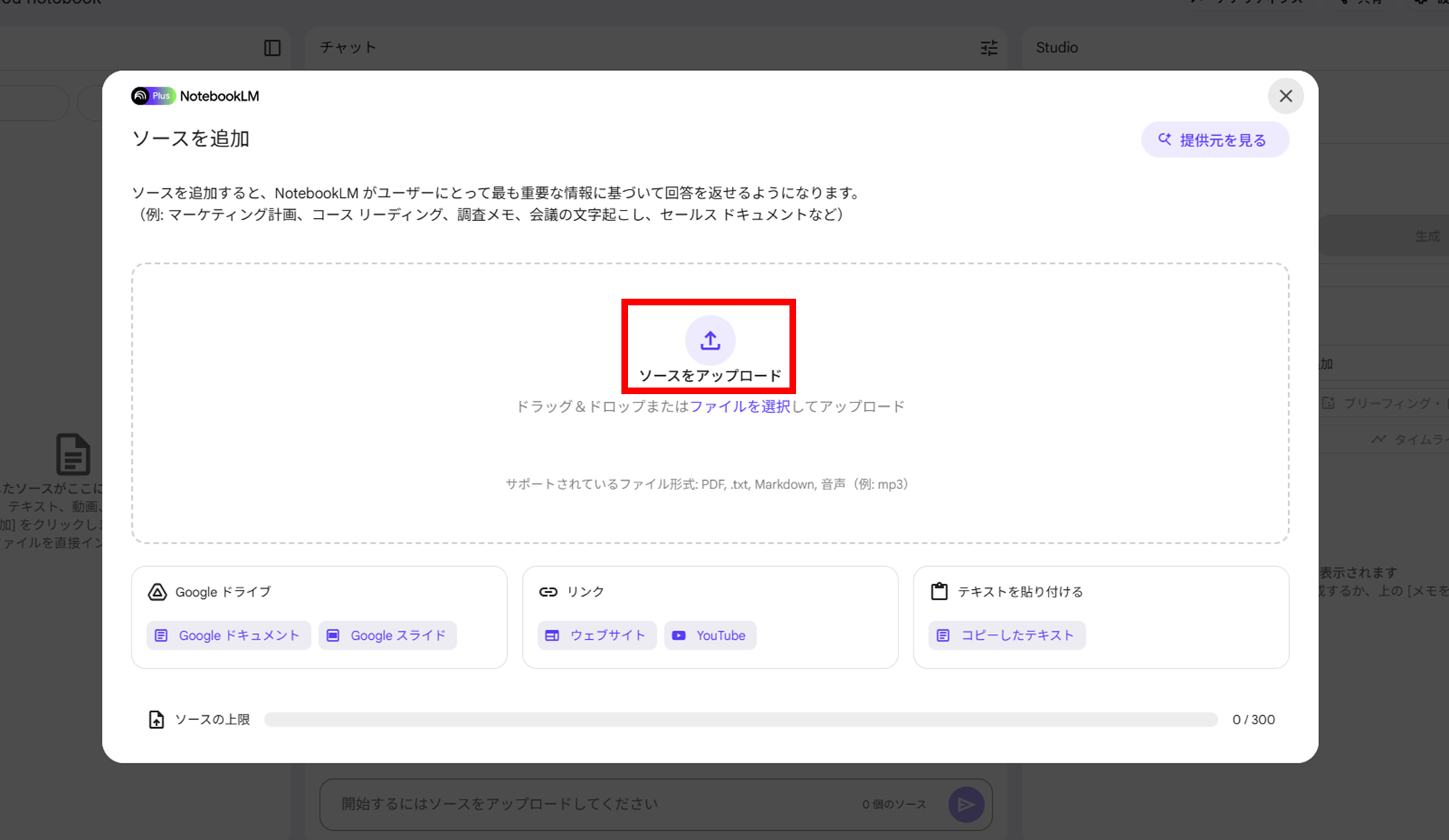Viewport: 1449px width, 840px height.
Task: Focus the chat input field
Action: (x=656, y=804)
